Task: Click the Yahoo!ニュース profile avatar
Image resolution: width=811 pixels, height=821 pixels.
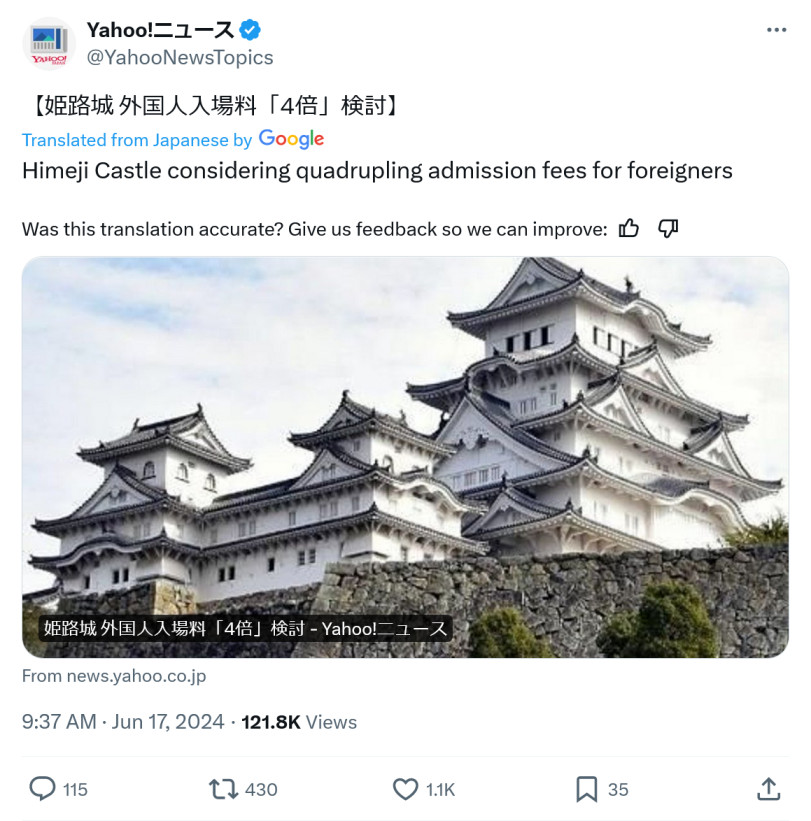Action: pos(49,44)
